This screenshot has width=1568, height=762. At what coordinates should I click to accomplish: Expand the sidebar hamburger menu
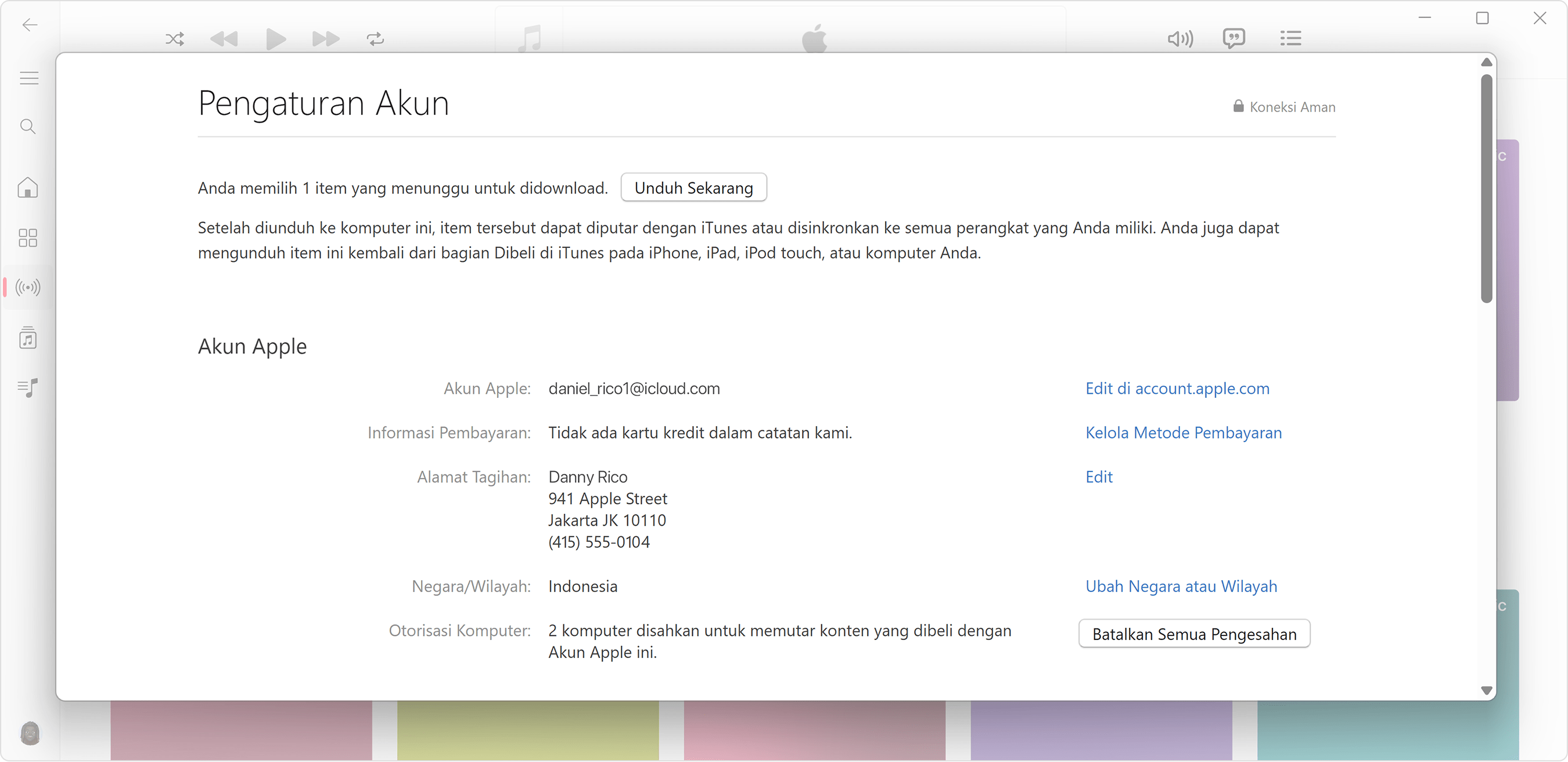tap(28, 77)
